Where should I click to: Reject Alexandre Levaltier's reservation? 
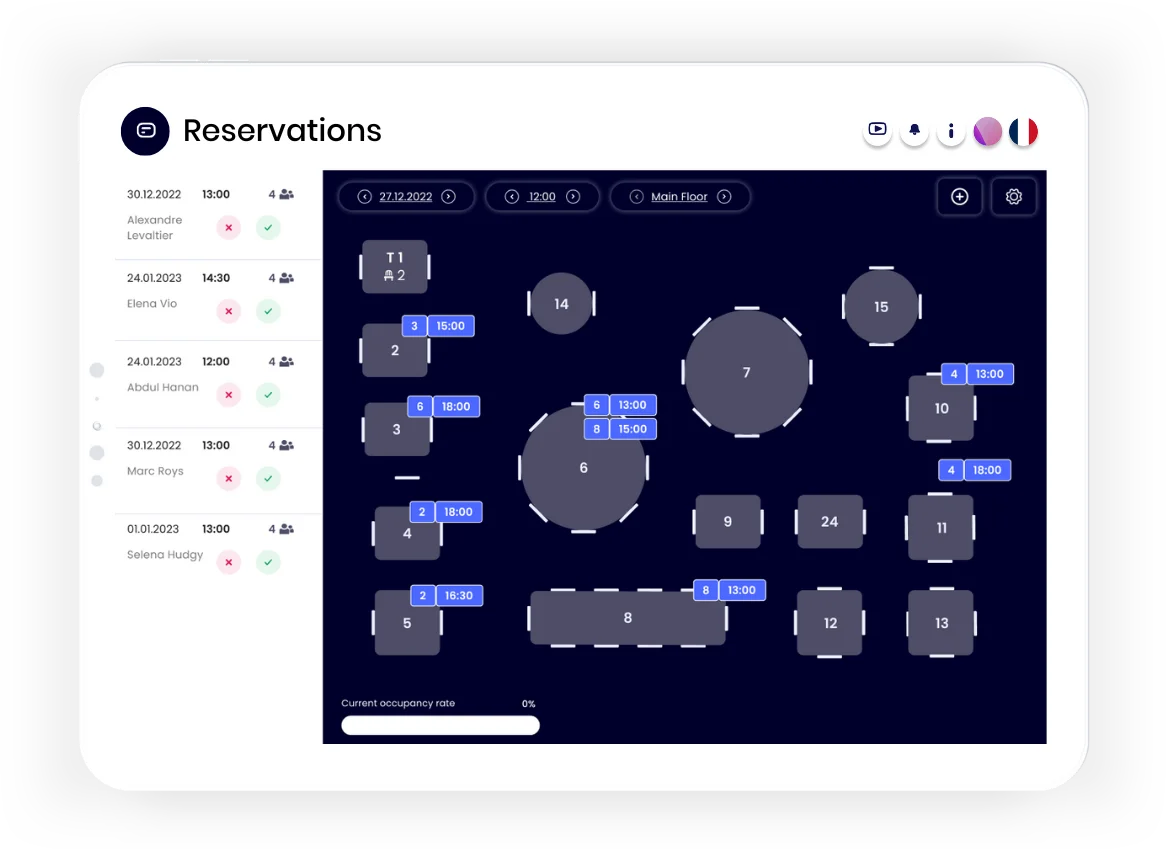pos(229,228)
